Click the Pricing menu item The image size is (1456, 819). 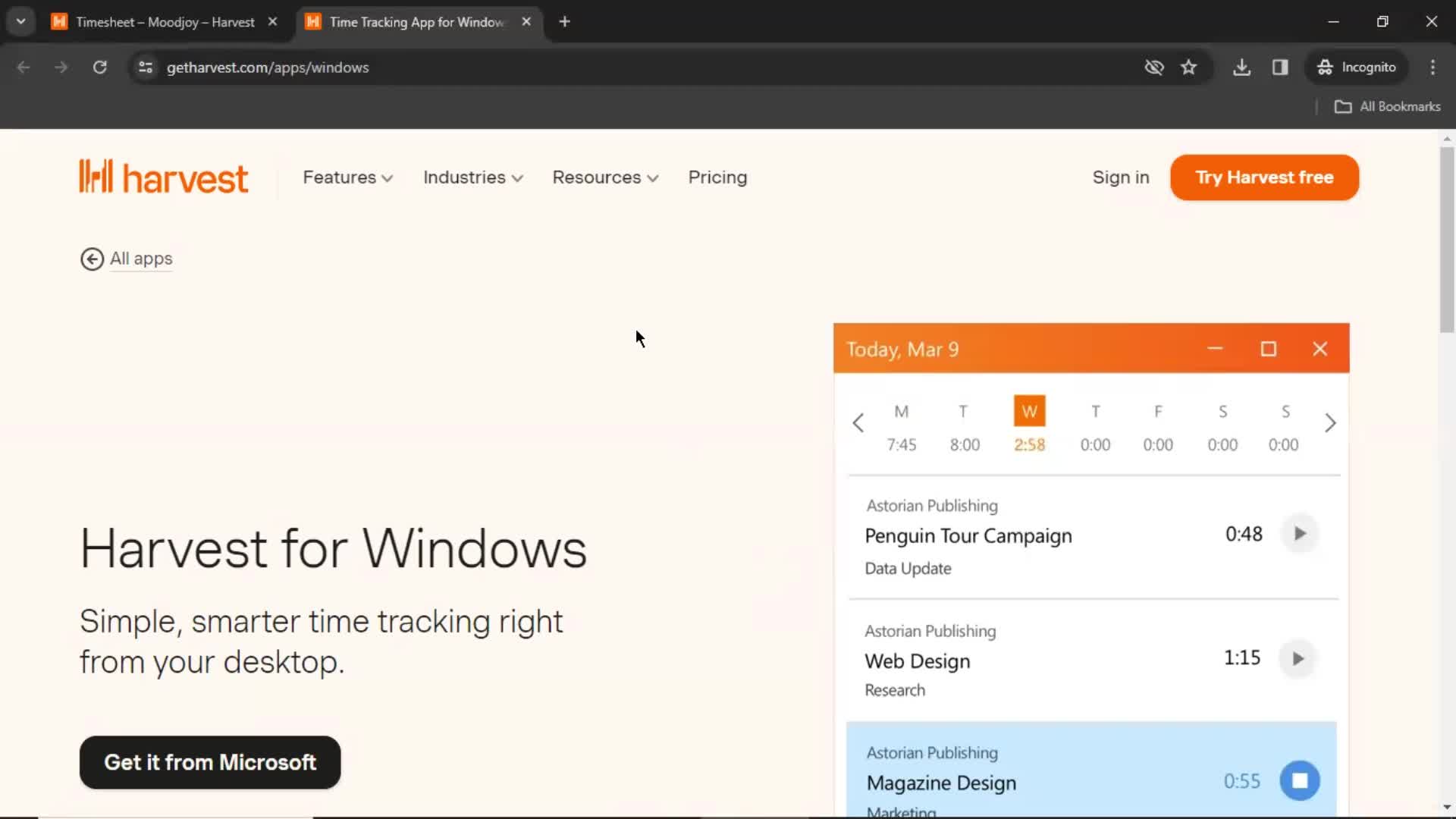coord(718,177)
